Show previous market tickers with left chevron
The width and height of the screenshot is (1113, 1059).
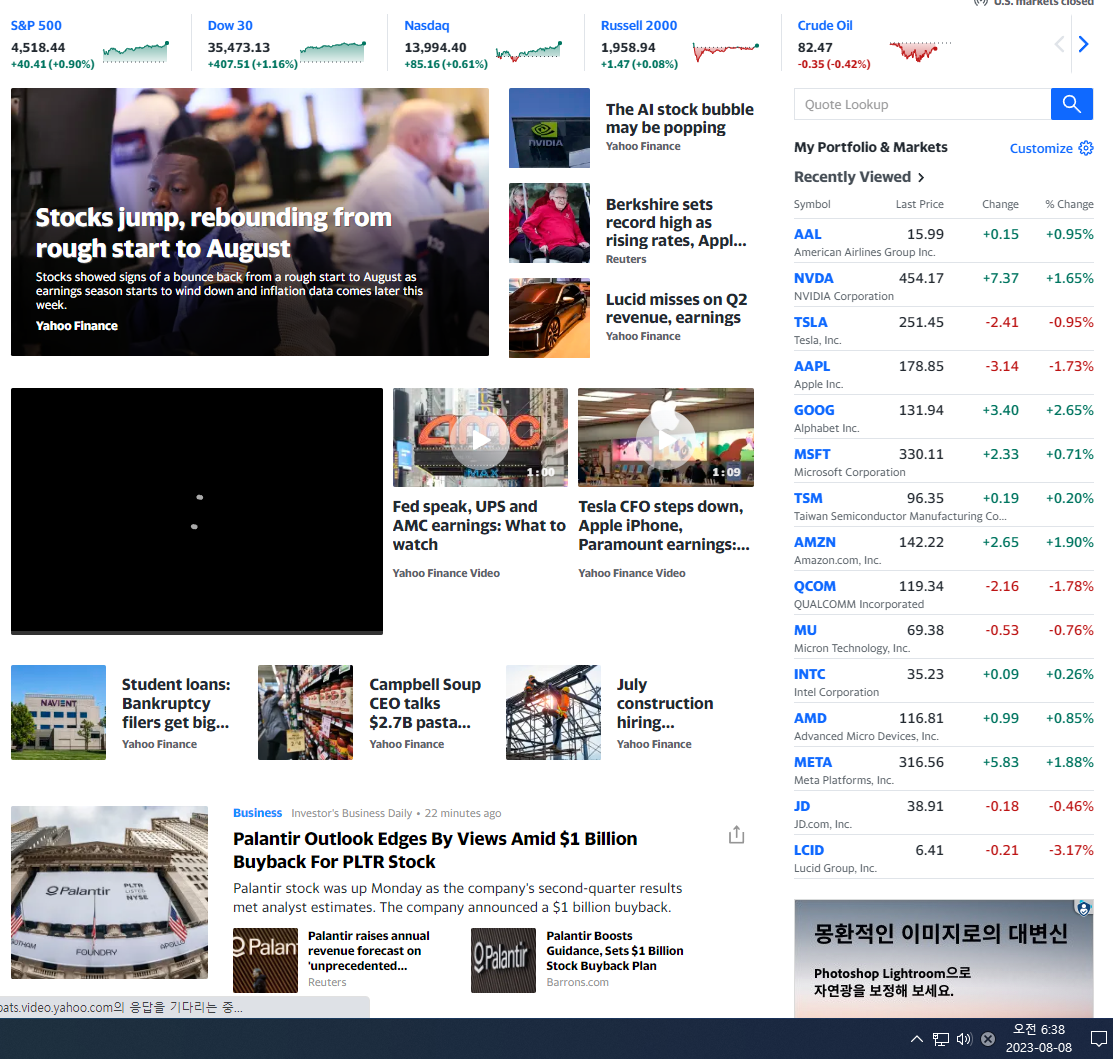[x=1059, y=45]
